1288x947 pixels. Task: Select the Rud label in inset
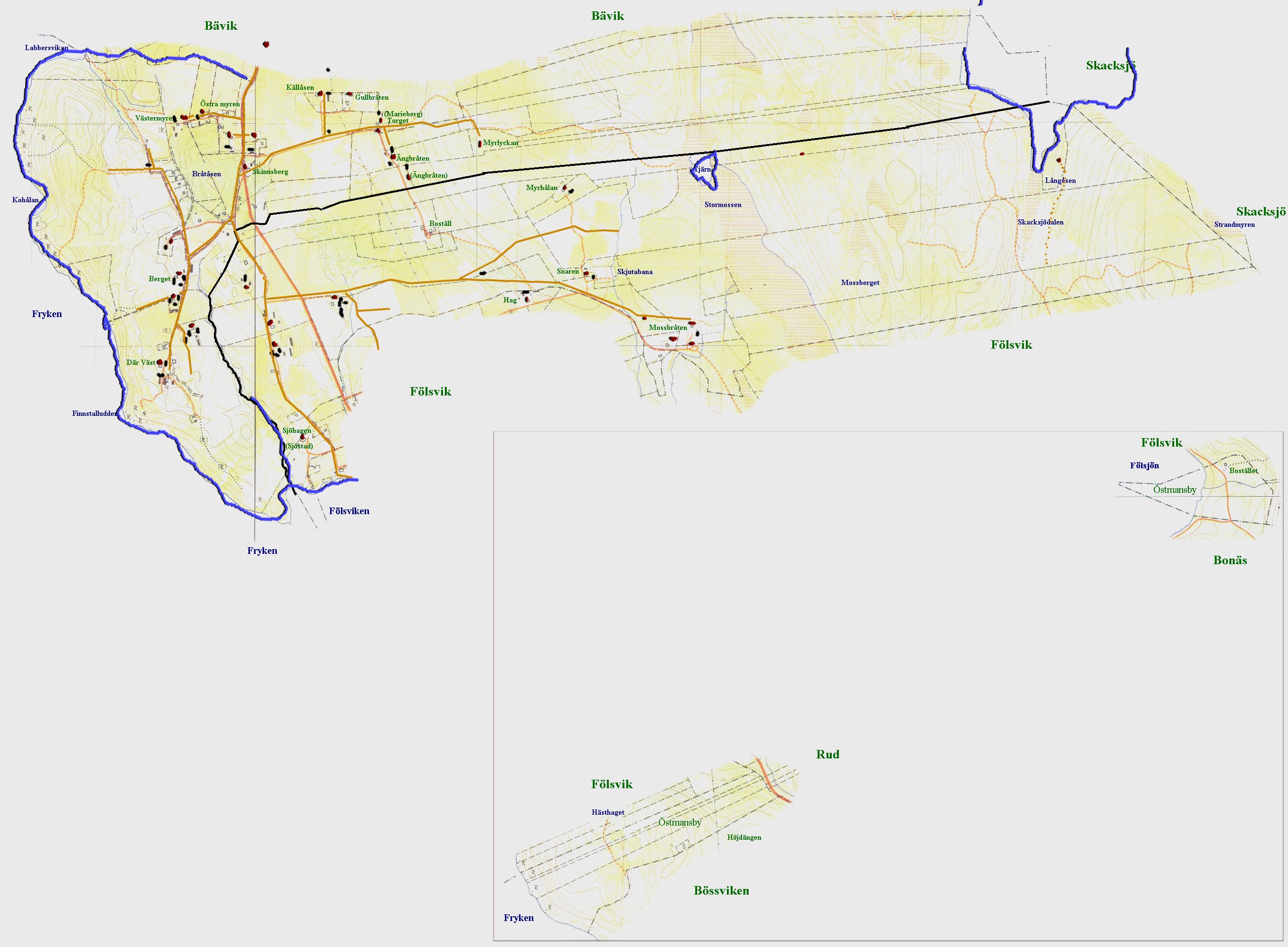coord(827,754)
